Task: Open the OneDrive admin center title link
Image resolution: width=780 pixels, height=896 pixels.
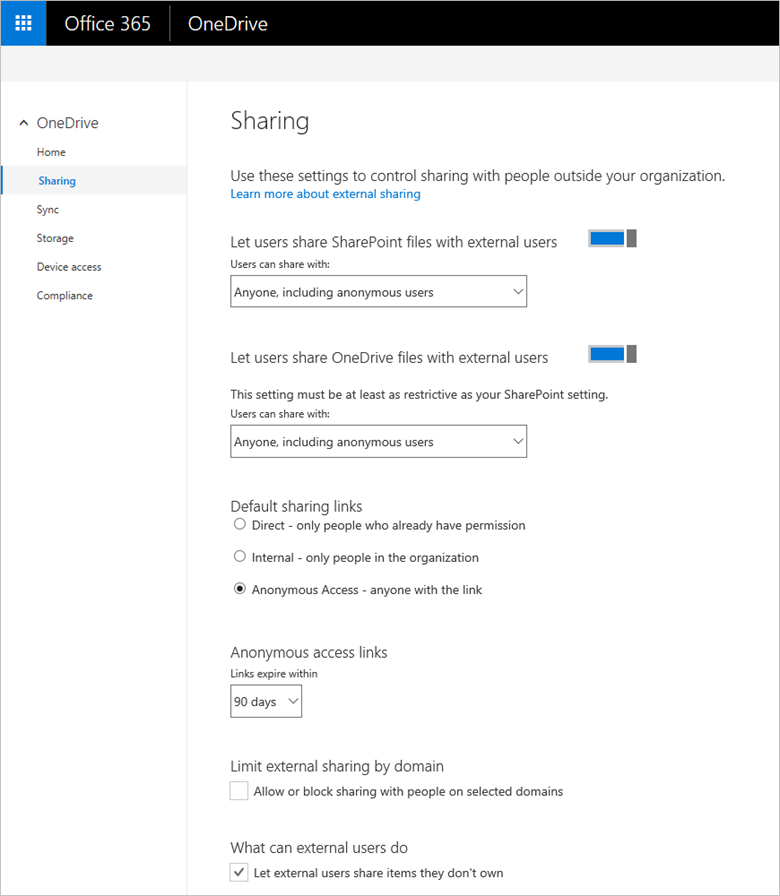Action: [x=227, y=23]
